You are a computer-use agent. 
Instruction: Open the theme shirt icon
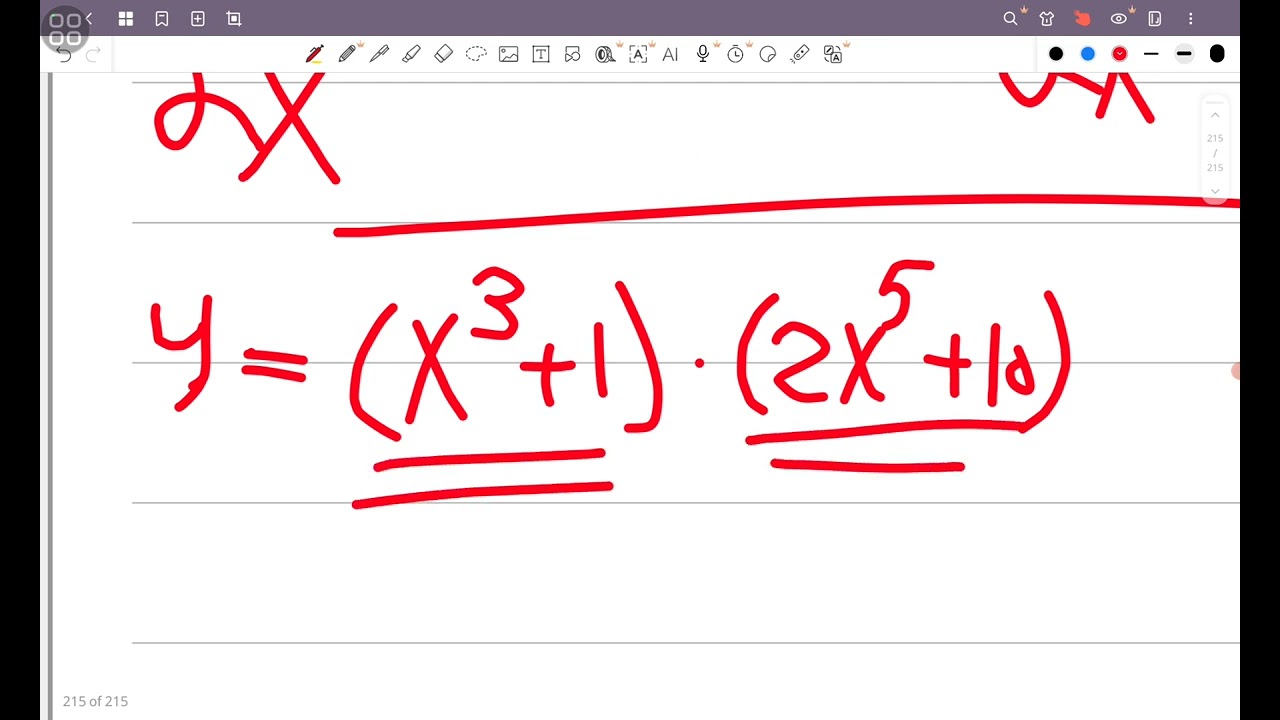coord(1047,18)
